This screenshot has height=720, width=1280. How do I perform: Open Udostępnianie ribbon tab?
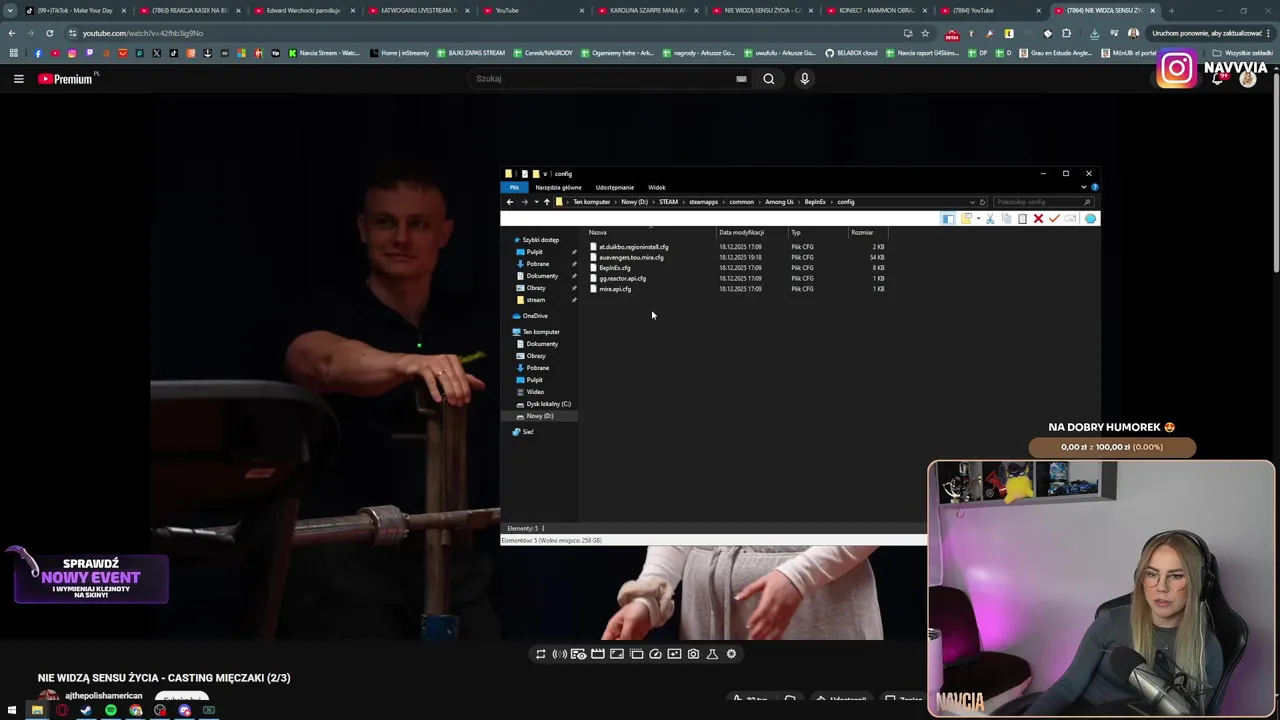pos(614,187)
